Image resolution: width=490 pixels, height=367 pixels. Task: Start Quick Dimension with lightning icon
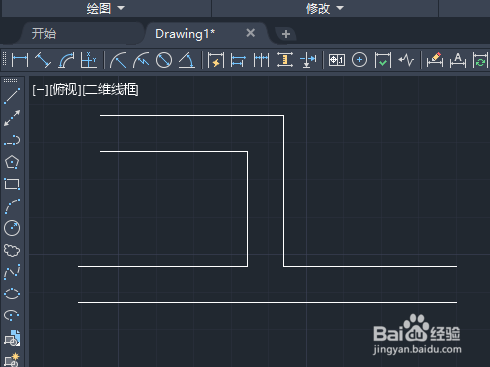pyautogui.click(x=216, y=60)
